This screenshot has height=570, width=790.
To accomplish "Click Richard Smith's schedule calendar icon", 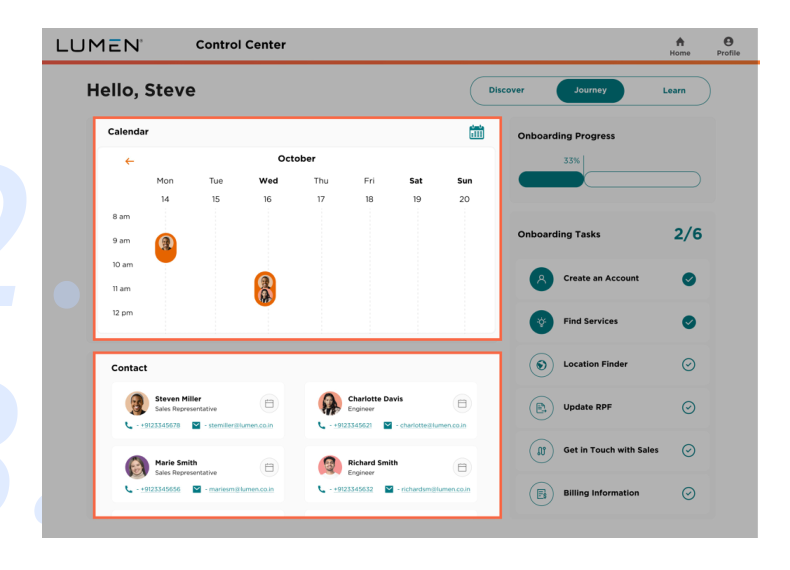I will pyautogui.click(x=462, y=468).
